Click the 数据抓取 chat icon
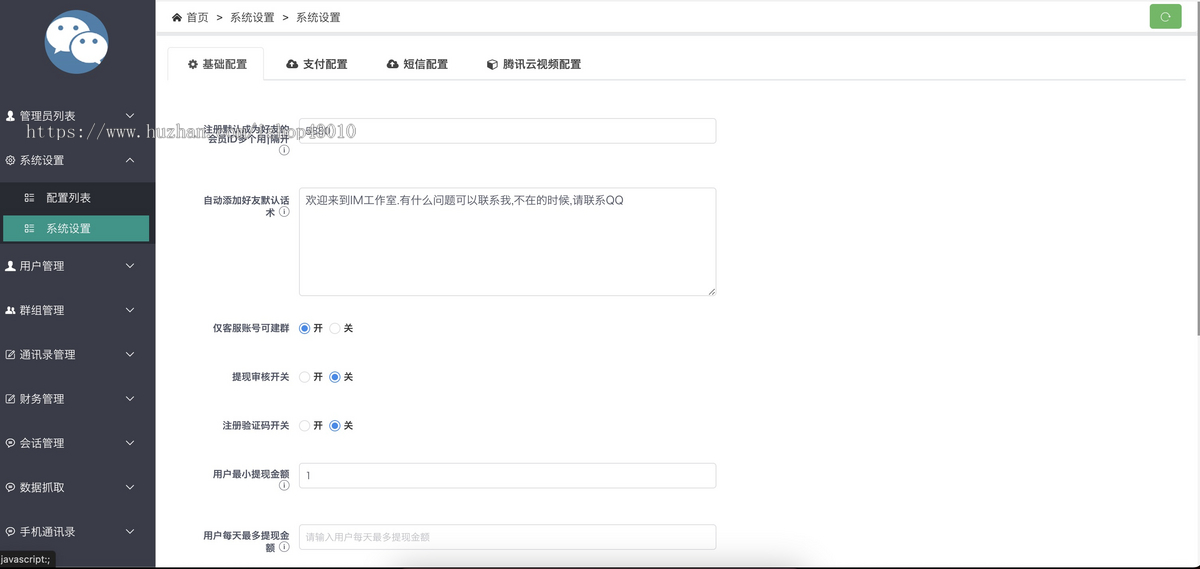This screenshot has width=1200, height=569. point(11,487)
